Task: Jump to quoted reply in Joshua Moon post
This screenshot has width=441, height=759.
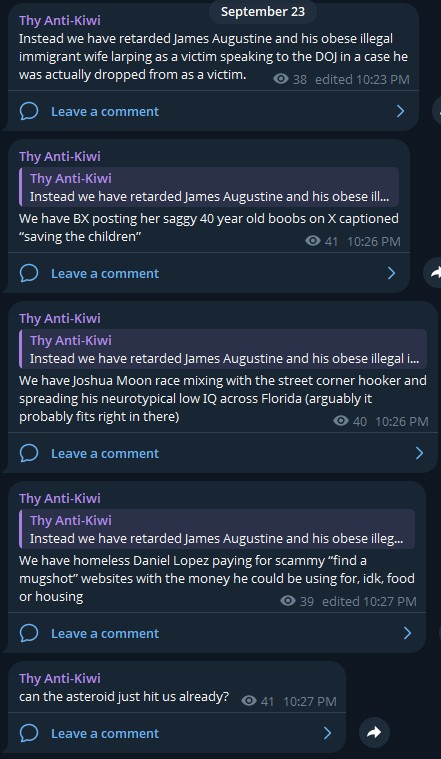Action: pyautogui.click(x=223, y=349)
